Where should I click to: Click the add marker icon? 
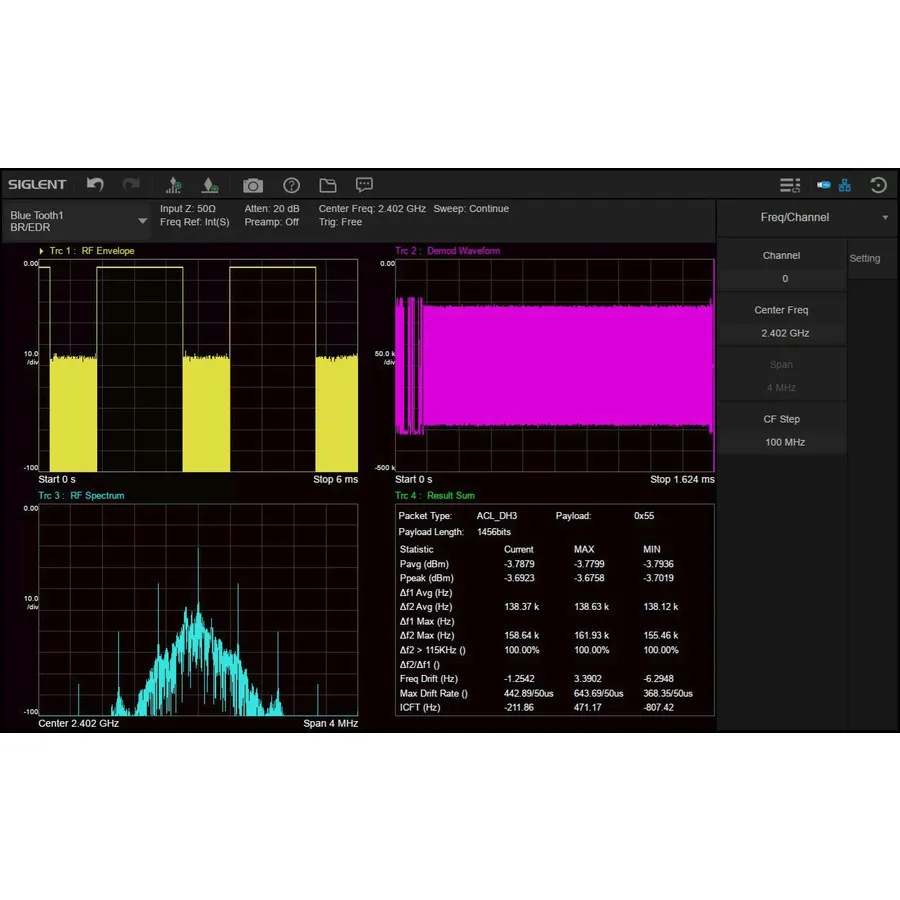click(209, 185)
